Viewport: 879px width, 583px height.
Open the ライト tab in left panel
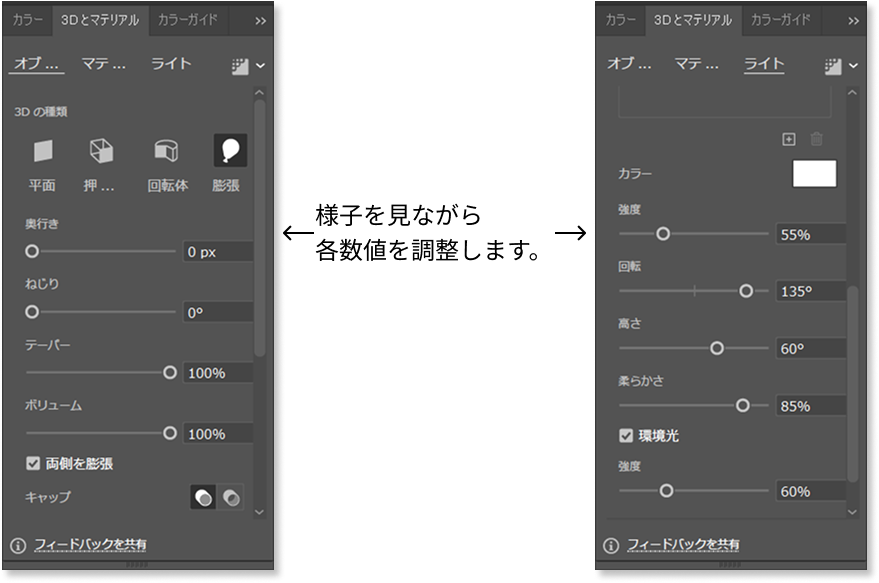click(x=171, y=64)
